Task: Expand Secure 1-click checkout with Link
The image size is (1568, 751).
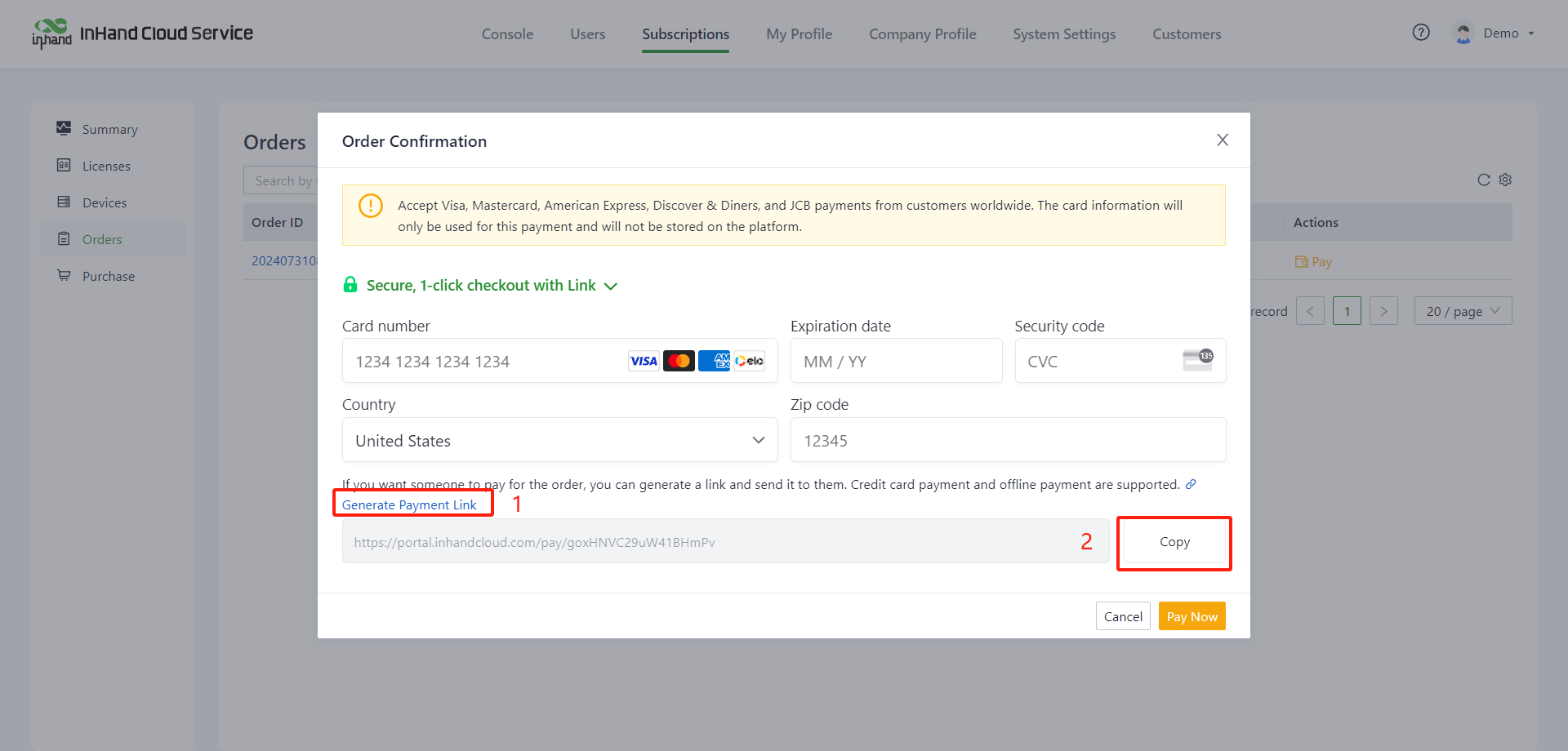Action: (611, 286)
